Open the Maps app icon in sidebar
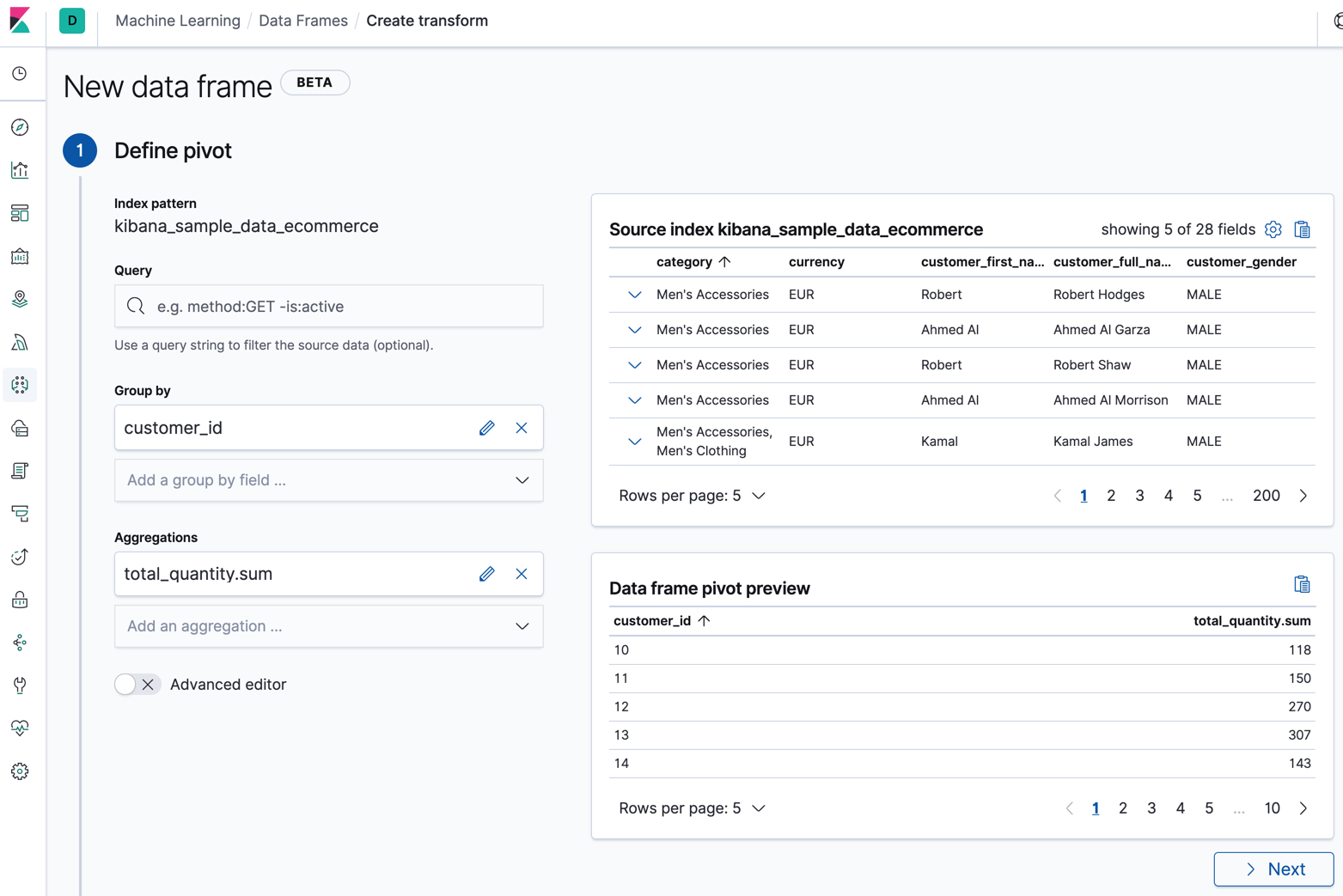Image resolution: width=1343 pixels, height=896 pixels. 19,299
